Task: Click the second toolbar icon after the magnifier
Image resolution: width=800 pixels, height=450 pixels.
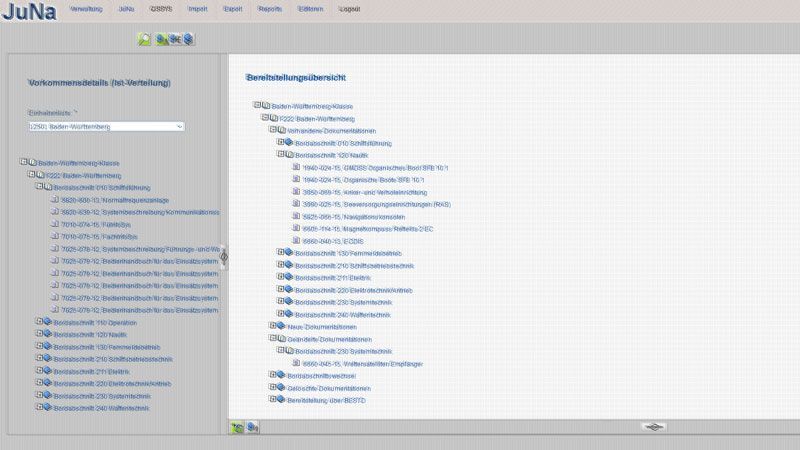Action: pyautogui.click(x=162, y=39)
